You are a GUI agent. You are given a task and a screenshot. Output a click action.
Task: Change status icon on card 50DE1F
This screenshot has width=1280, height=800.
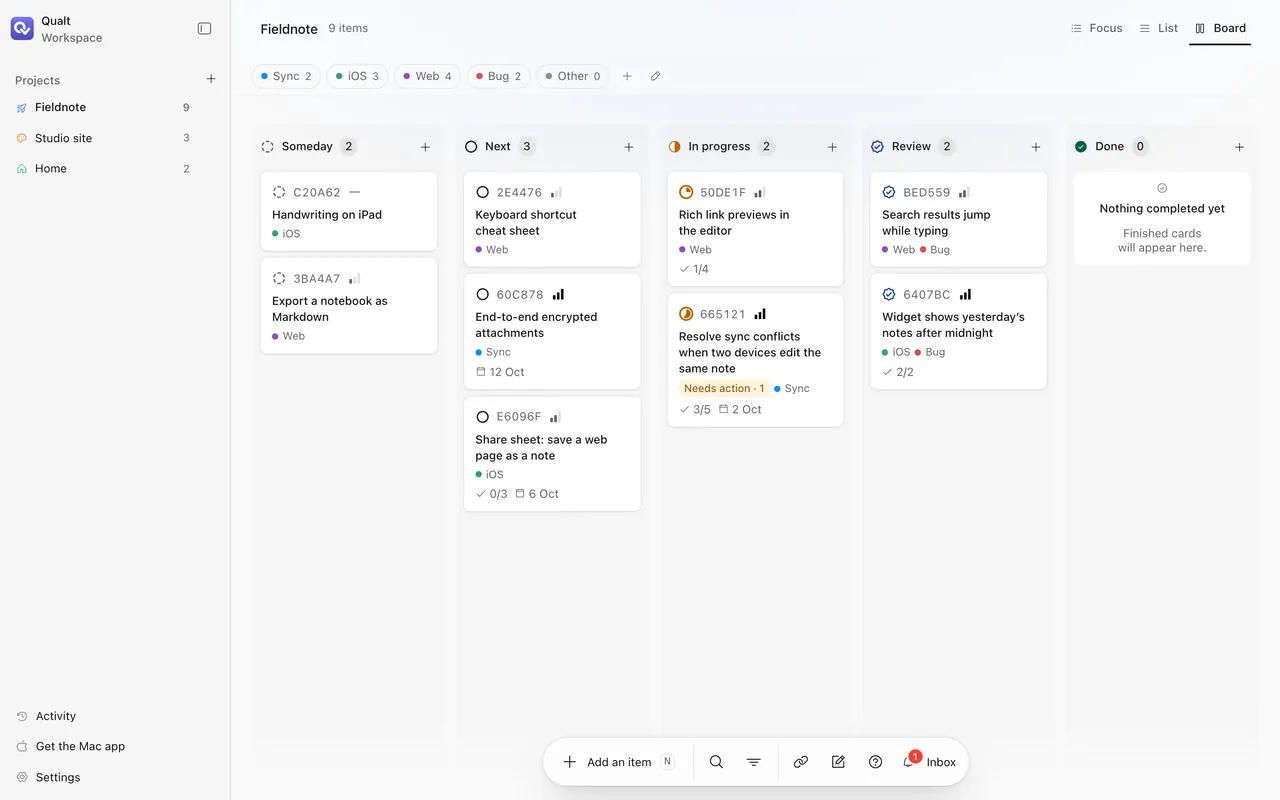coord(686,192)
